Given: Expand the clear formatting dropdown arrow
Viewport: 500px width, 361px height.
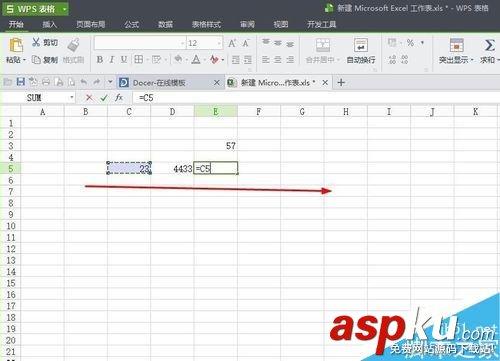Looking at the screenshot, I should [x=223, y=60].
